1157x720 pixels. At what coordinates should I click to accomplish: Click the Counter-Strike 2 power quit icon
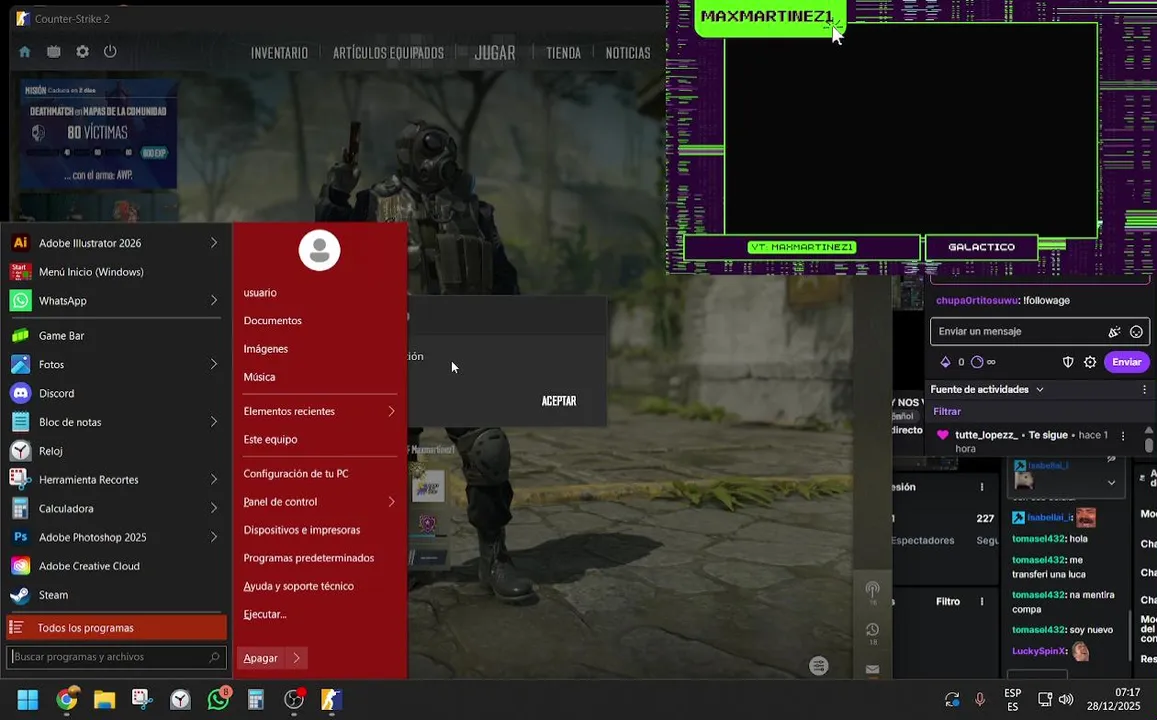pyautogui.click(x=110, y=52)
